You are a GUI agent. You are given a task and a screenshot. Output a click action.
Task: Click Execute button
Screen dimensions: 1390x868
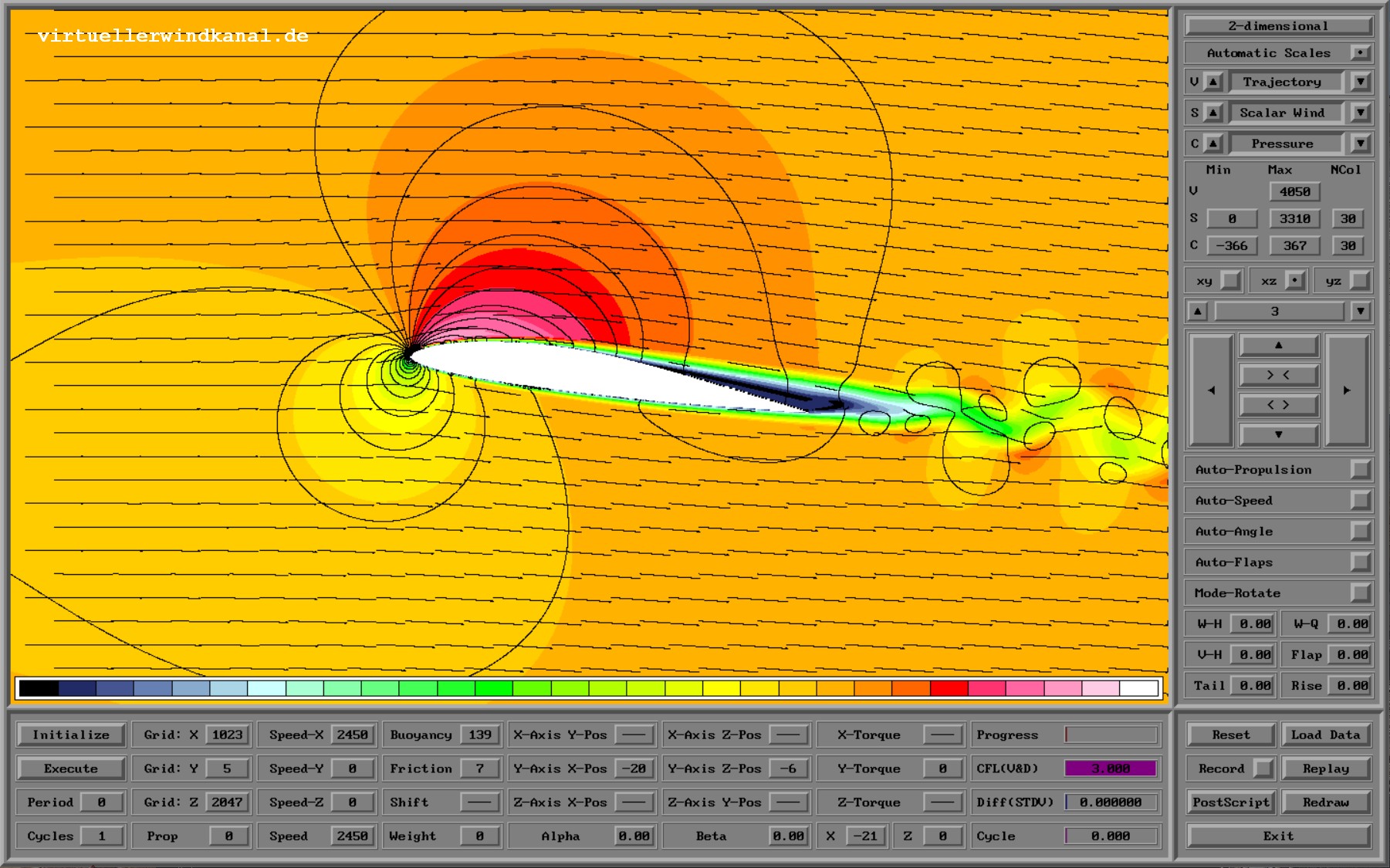(71, 768)
